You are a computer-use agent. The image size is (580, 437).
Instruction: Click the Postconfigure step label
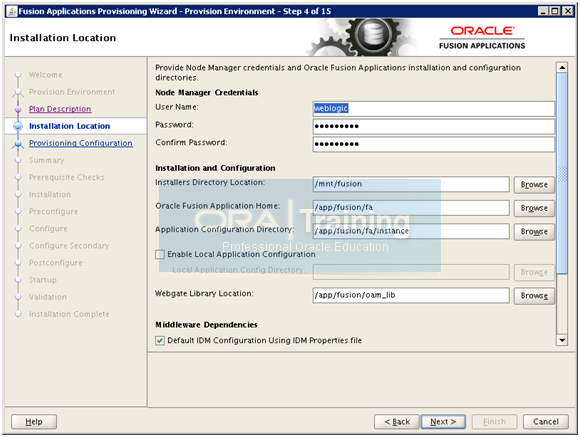point(56,263)
